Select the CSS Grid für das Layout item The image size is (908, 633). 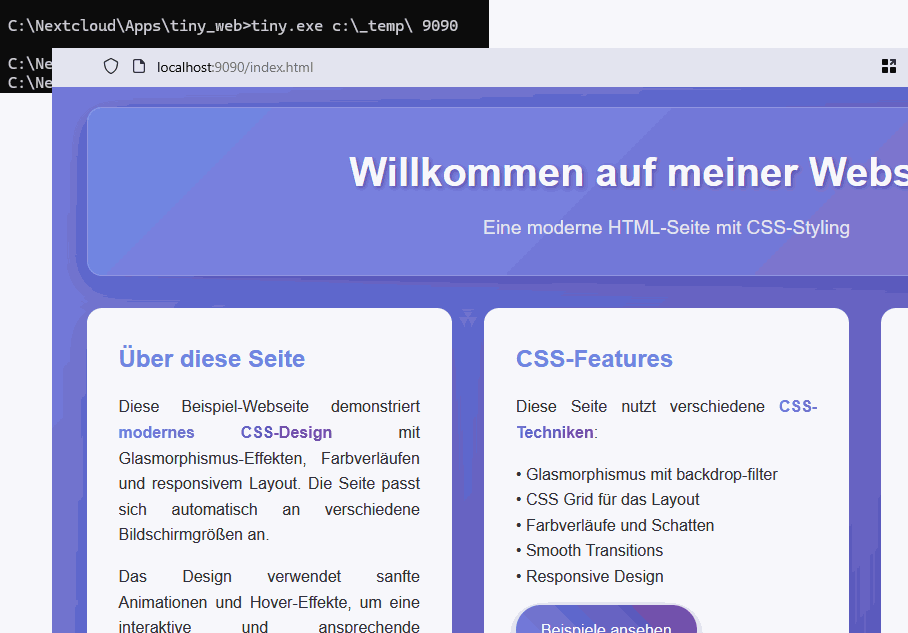(607, 499)
